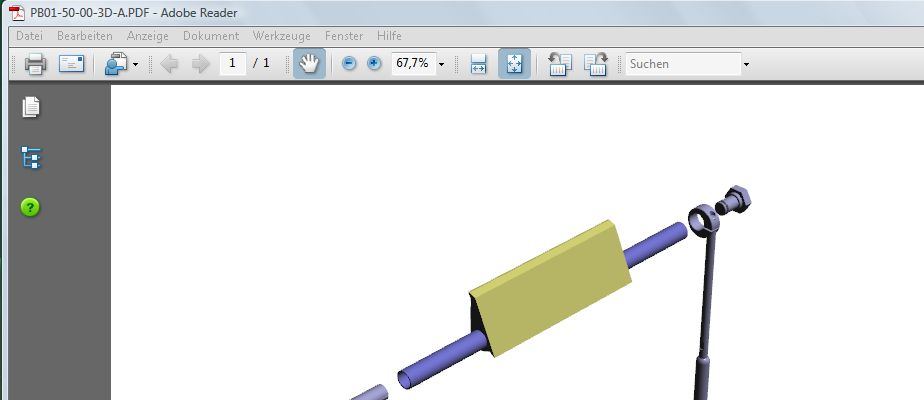Click the Collaborate person icon
Viewport: 924px width, 400px height.
[x=116, y=64]
